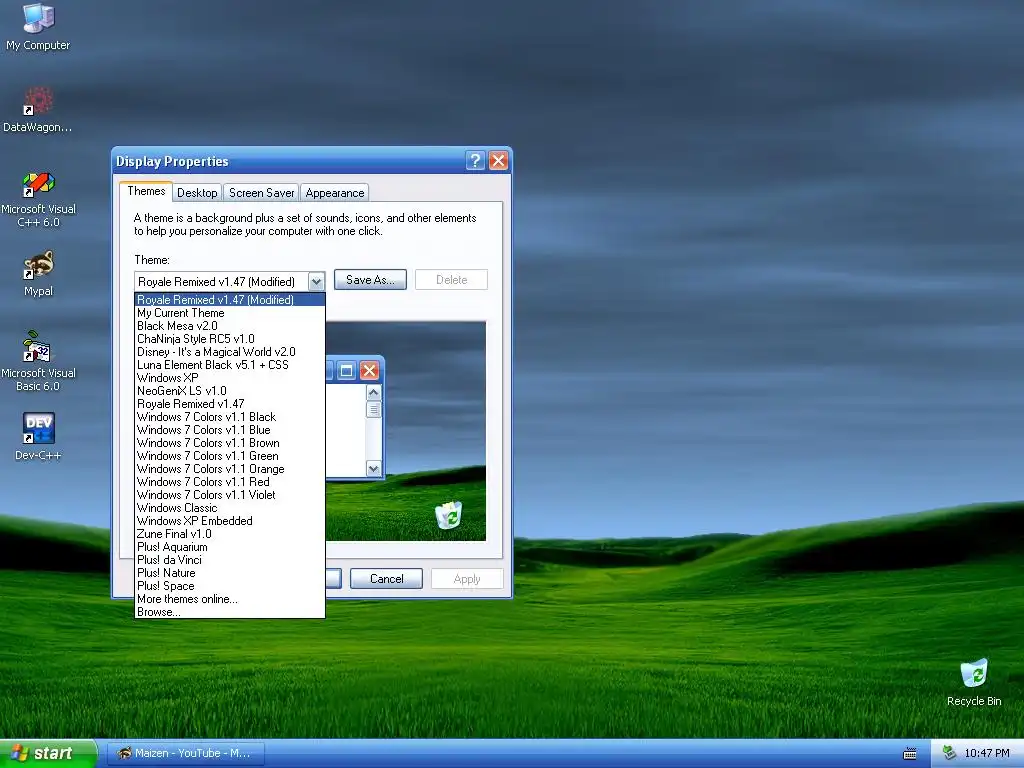Choose More themes online... entry

230,600
